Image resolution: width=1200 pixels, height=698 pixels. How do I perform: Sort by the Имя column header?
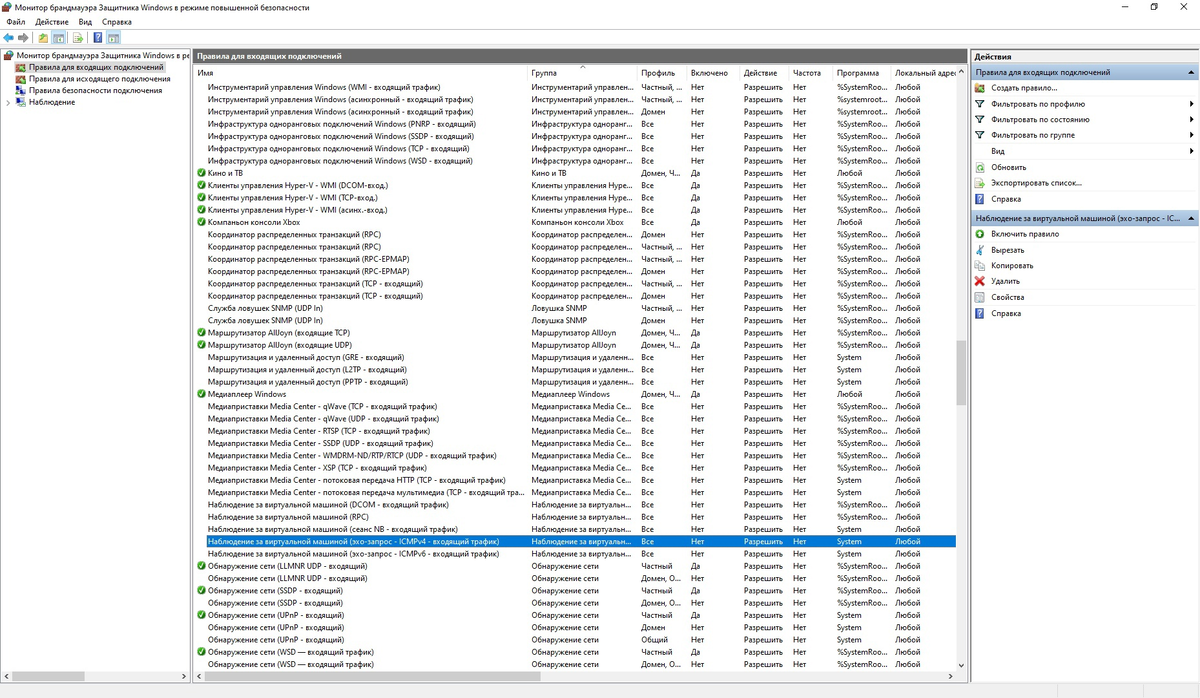pyautogui.click(x=360, y=73)
